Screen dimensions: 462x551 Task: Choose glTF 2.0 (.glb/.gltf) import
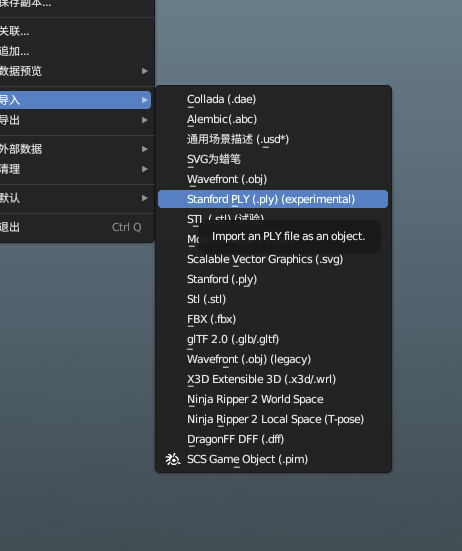click(273, 339)
